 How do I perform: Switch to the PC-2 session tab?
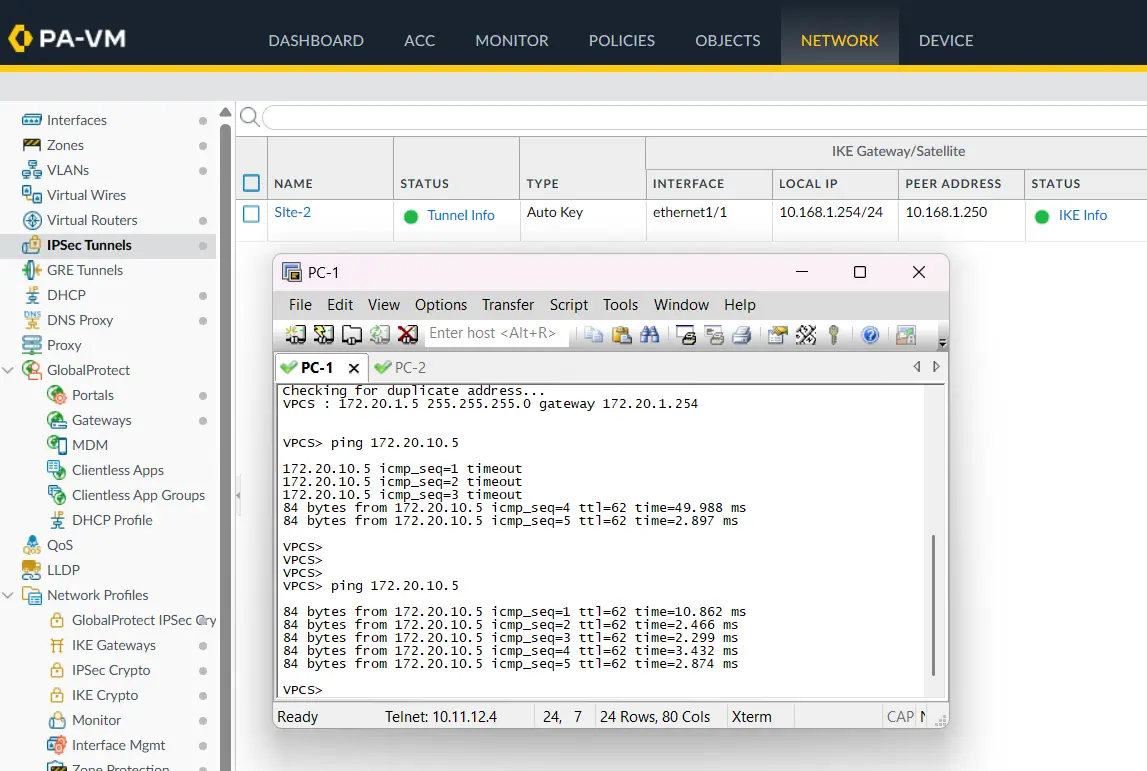(400, 367)
